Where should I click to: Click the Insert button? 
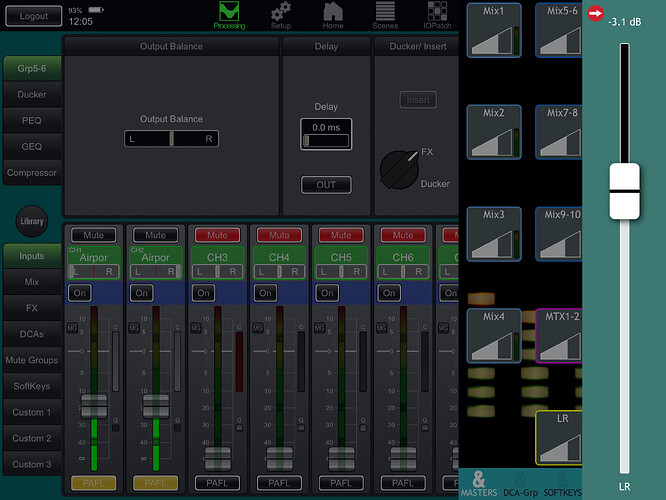click(418, 100)
